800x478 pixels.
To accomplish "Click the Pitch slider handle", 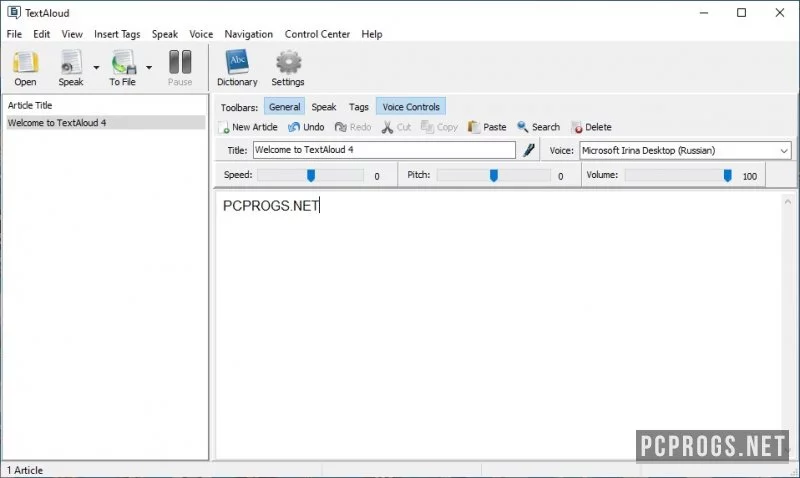I will (x=493, y=175).
